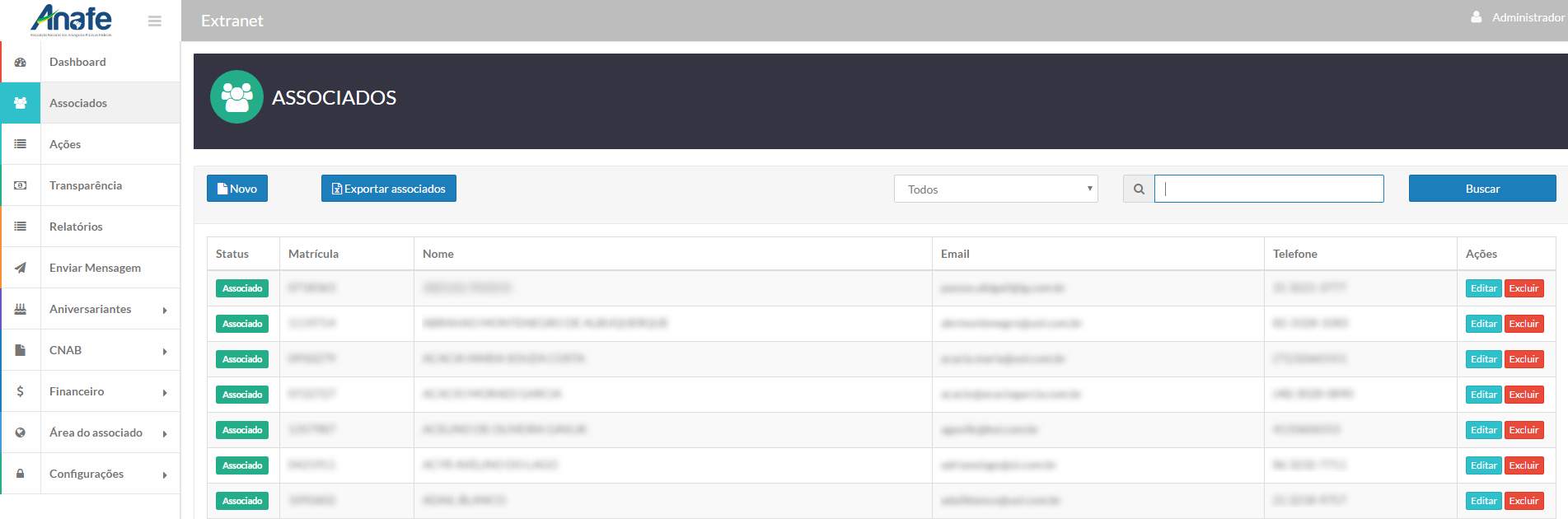Click Excluir in the fourth table row
This screenshot has height=519, width=1568.
[1524, 395]
